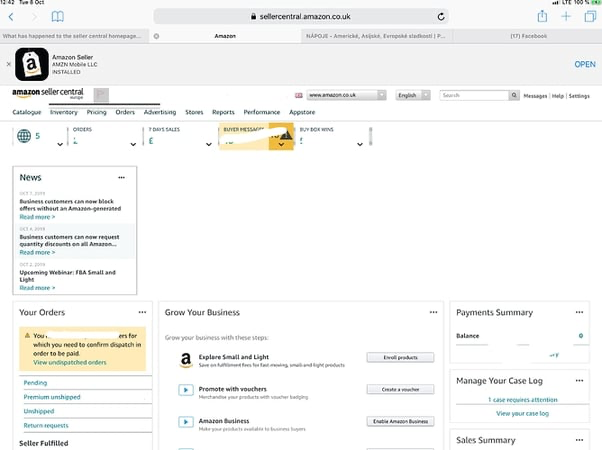Click the Balance info icon
The height and width of the screenshot is (450, 602).
coord(581,336)
